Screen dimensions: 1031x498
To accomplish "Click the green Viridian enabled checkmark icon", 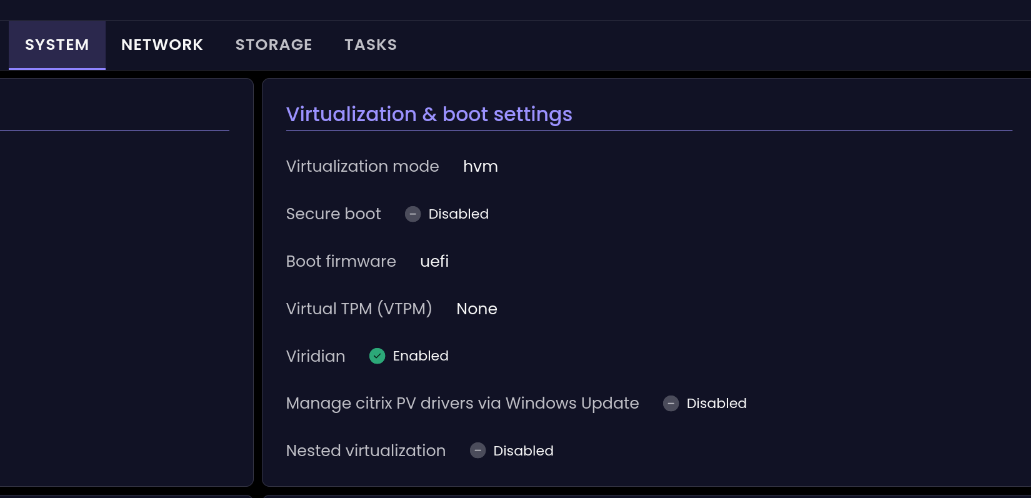I will pyautogui.click(x=377, y=356).
